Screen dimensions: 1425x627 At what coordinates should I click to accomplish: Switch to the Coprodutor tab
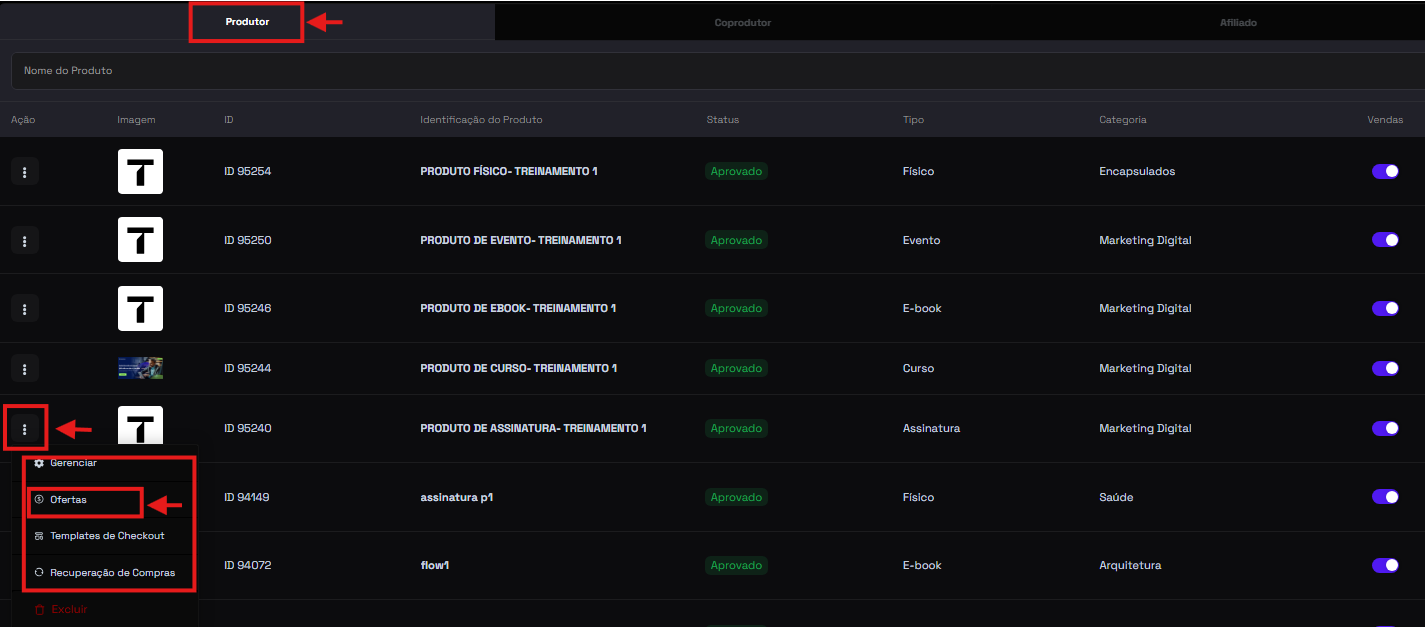coord(742,22)
